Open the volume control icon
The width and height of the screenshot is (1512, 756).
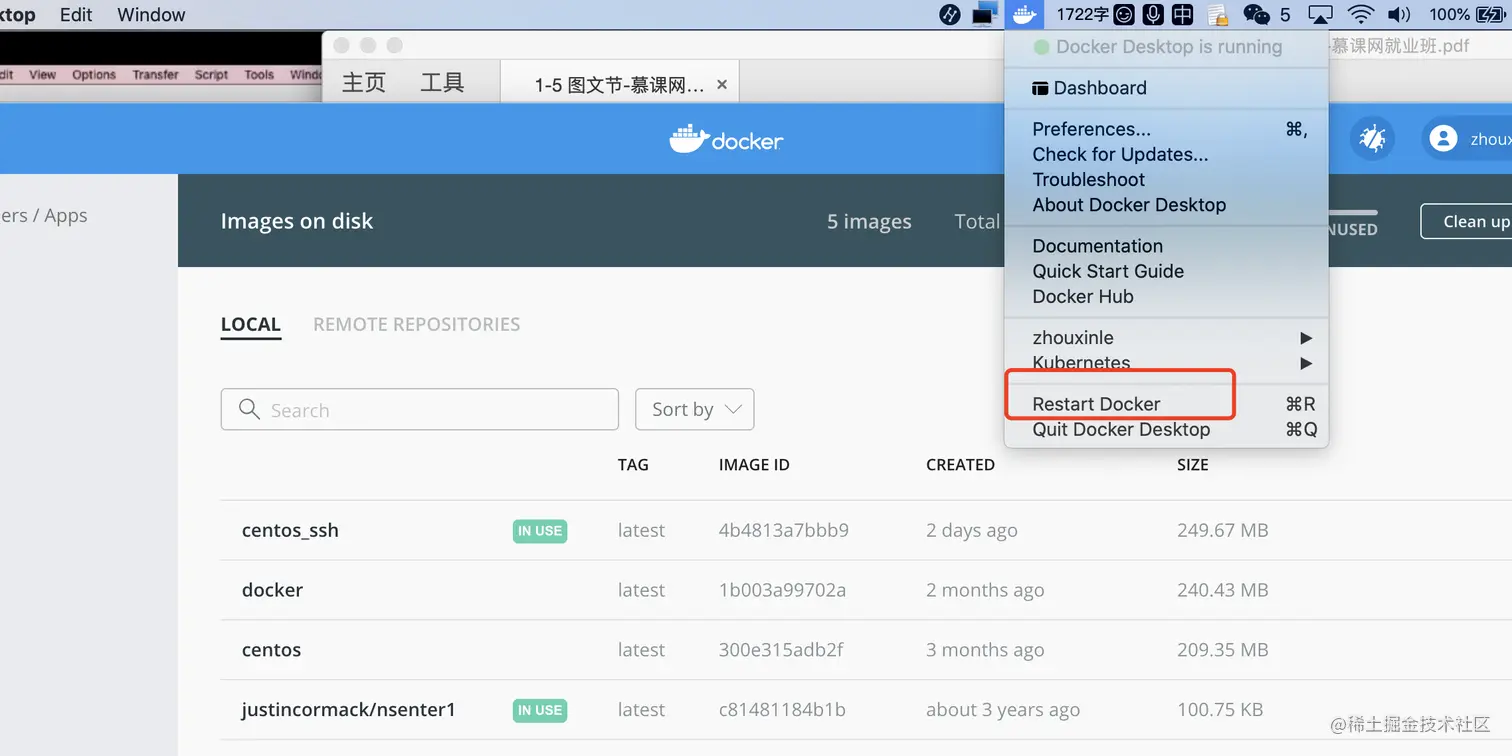pos(1399,14)
